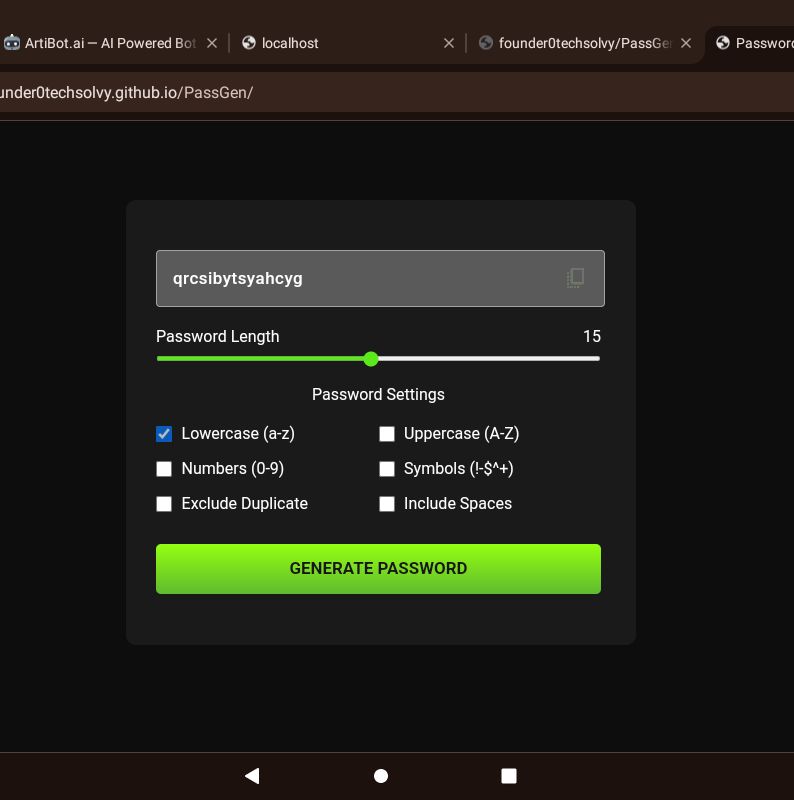The width and height of the screenshot is (794, 800).
Task: Open Android recent apps square button
Action: click(x=508, y=776)
